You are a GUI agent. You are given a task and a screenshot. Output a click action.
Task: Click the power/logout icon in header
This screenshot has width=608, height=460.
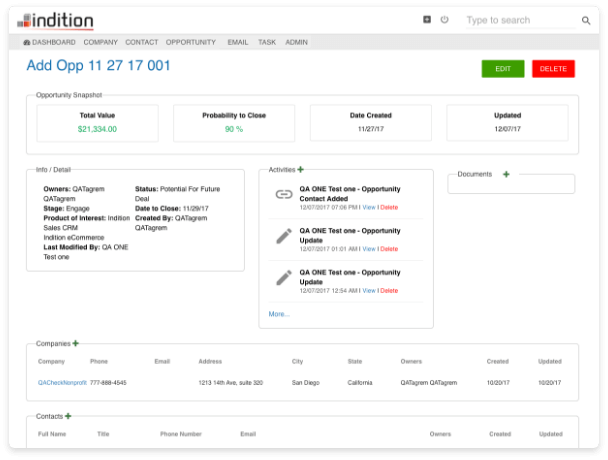coord(444,19)
